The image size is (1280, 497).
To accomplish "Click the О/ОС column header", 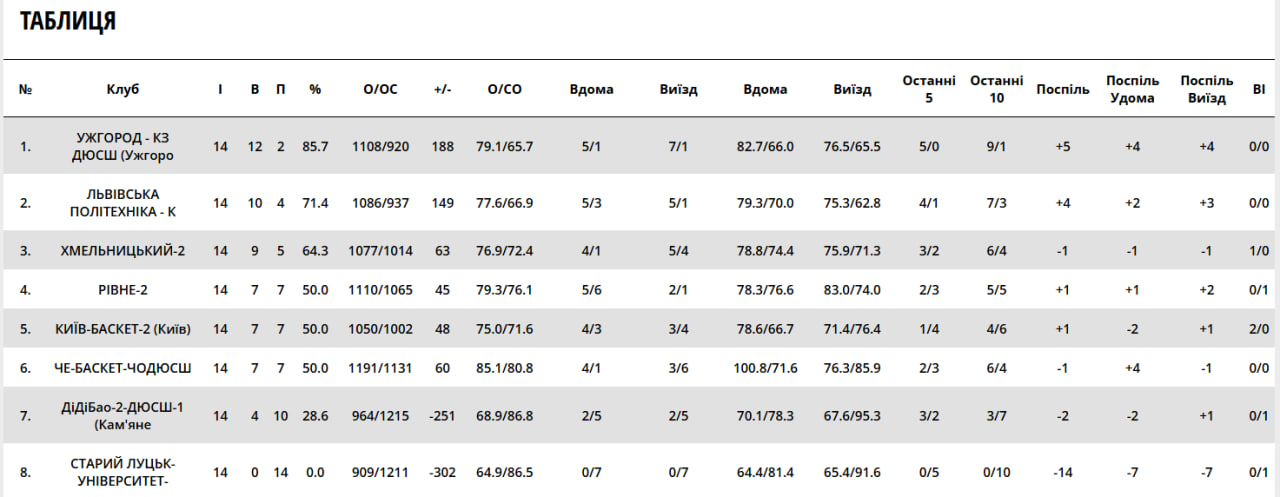I will (381, 89).
